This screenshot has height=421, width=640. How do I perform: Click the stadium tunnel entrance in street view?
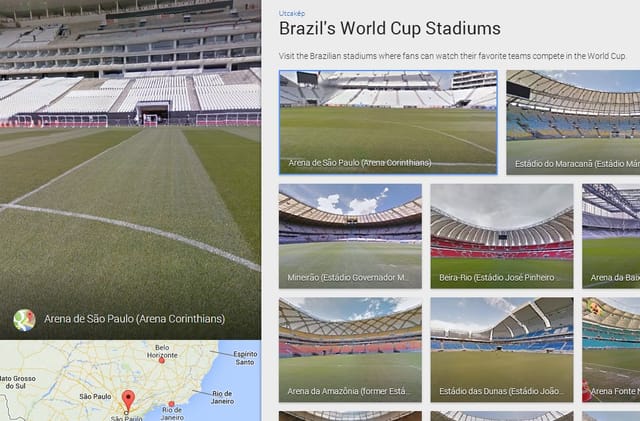(x=153, y=113)
